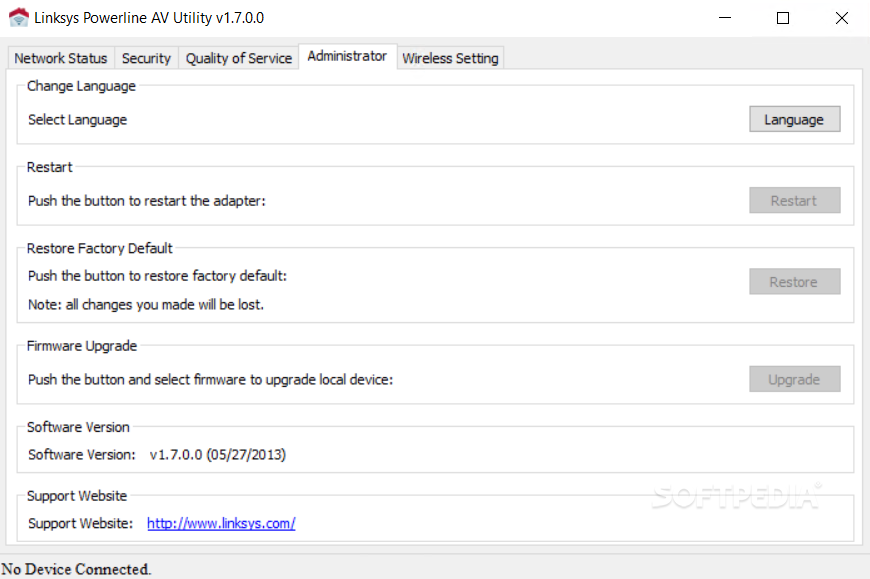Click the window title 'Linksys Powerline AV Utility v1.7.0.0'
This screenshot has height=579, width=870.
(x=149, y=18)
